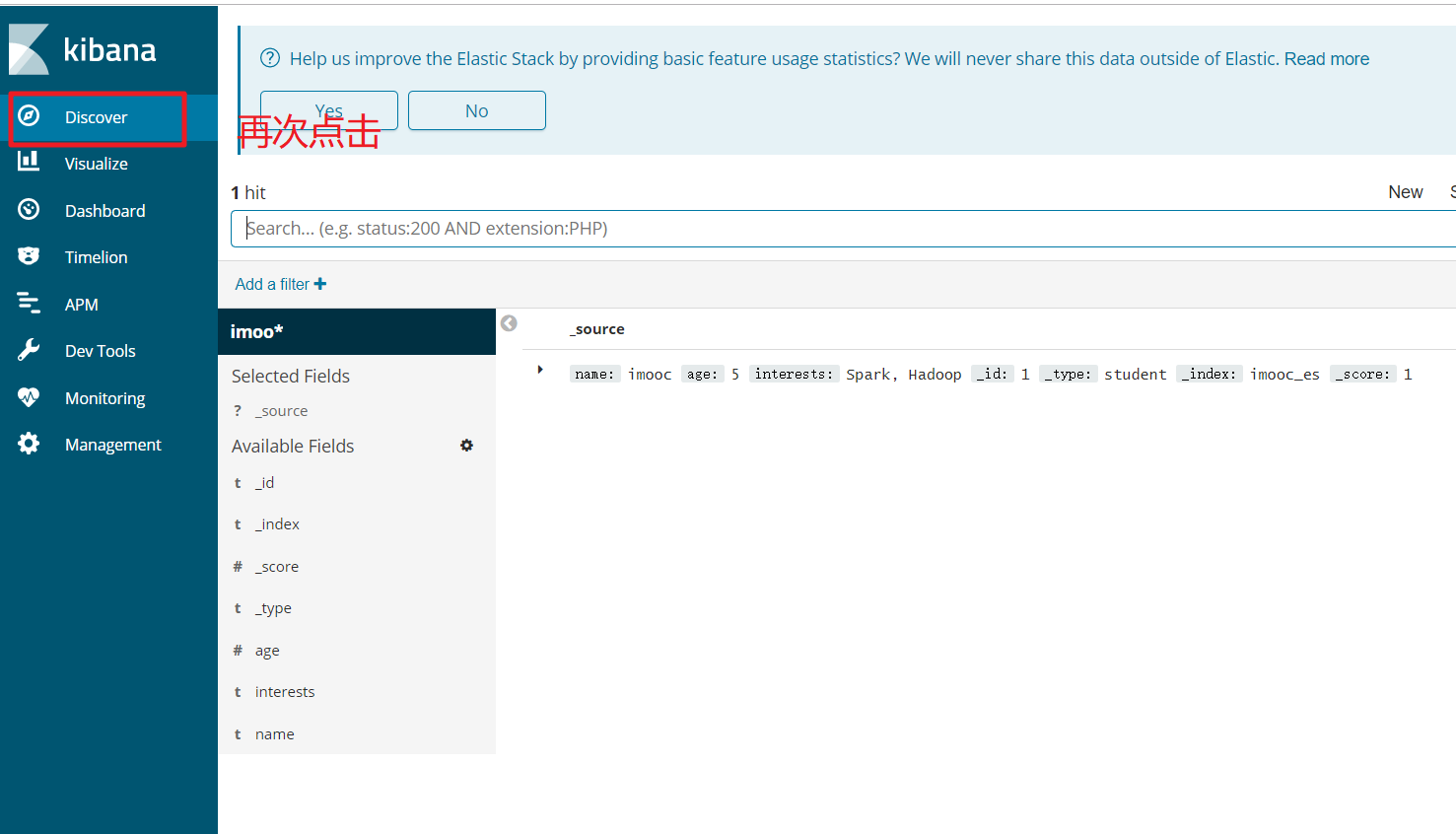
Task: Click plus icon next to Add a filter
Action: [x=320, y=284]
